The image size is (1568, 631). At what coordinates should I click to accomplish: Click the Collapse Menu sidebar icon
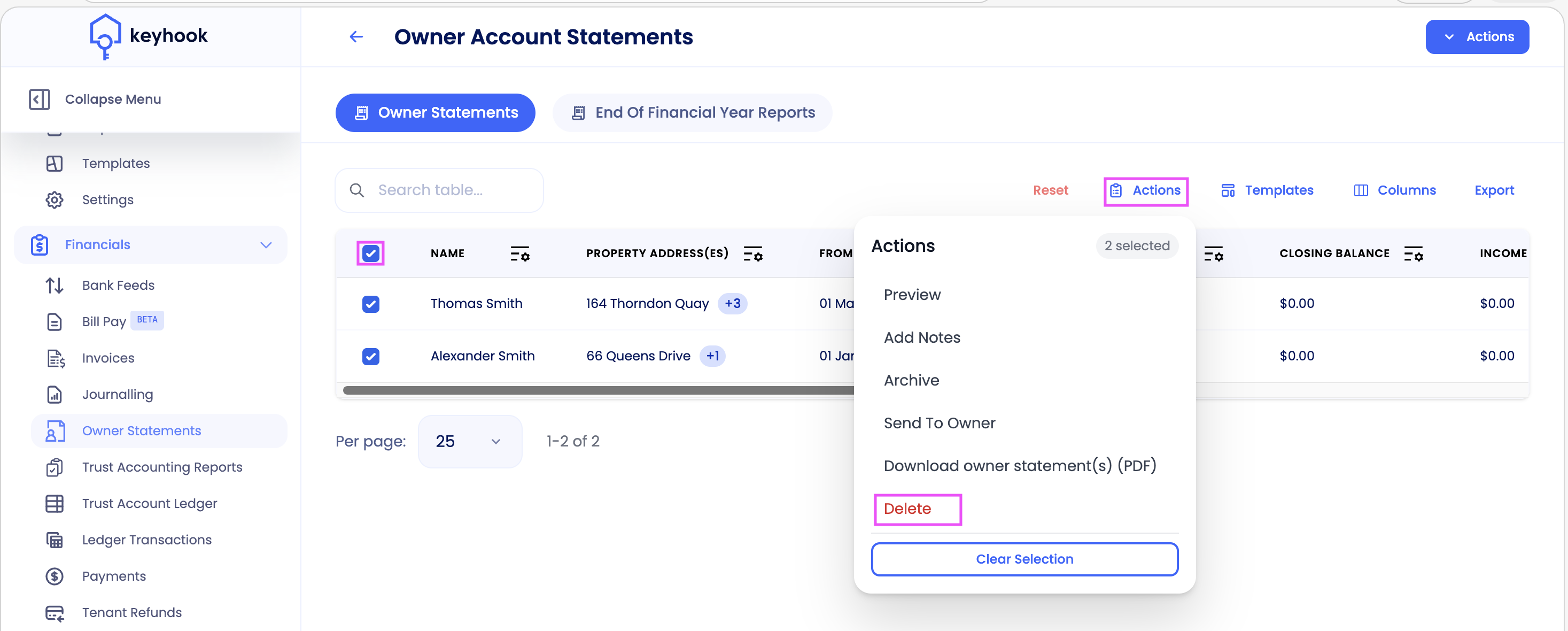(40, 99)
